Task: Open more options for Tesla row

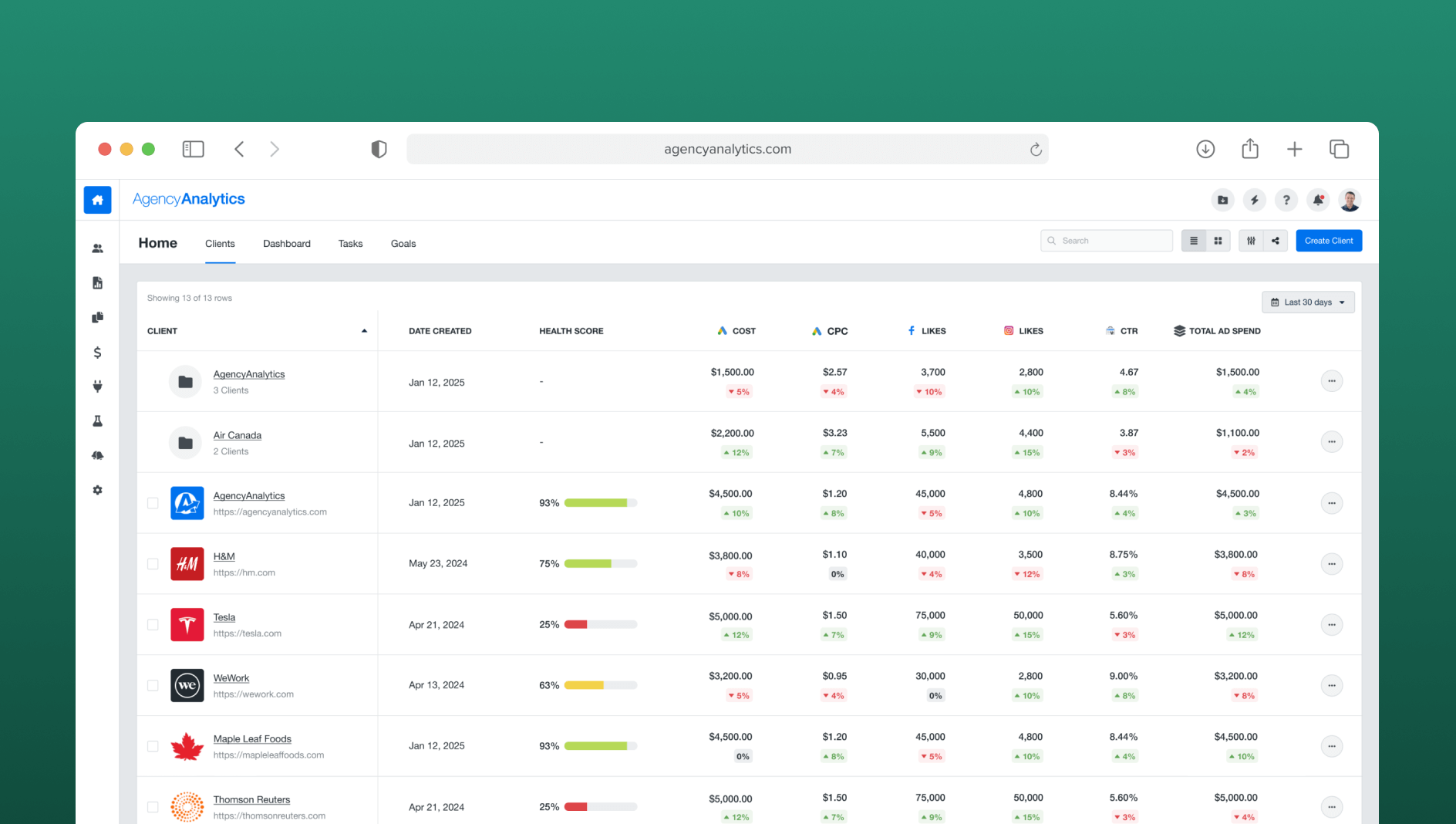Action: click(1332, 625)
